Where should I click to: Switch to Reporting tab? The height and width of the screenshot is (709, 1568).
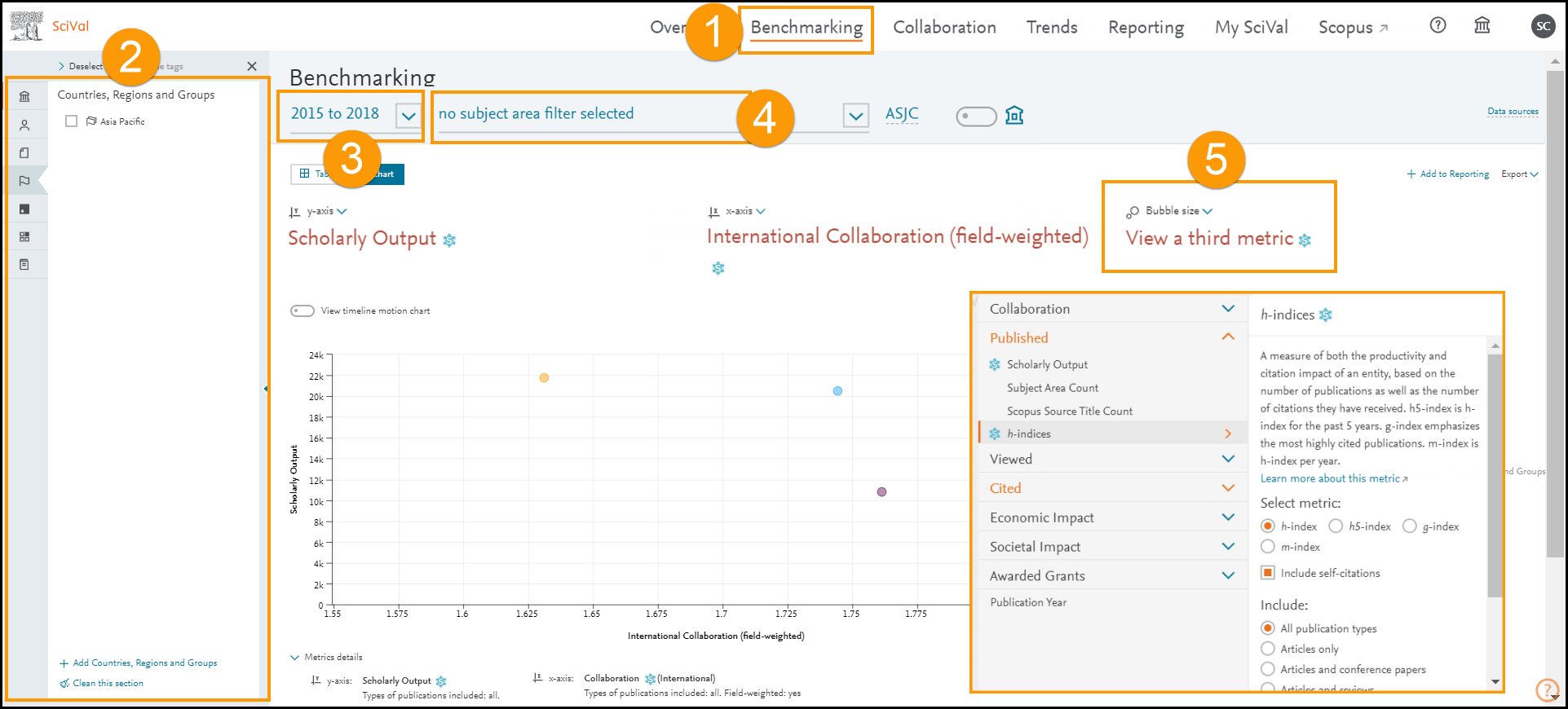click(x=1146, y=28)
